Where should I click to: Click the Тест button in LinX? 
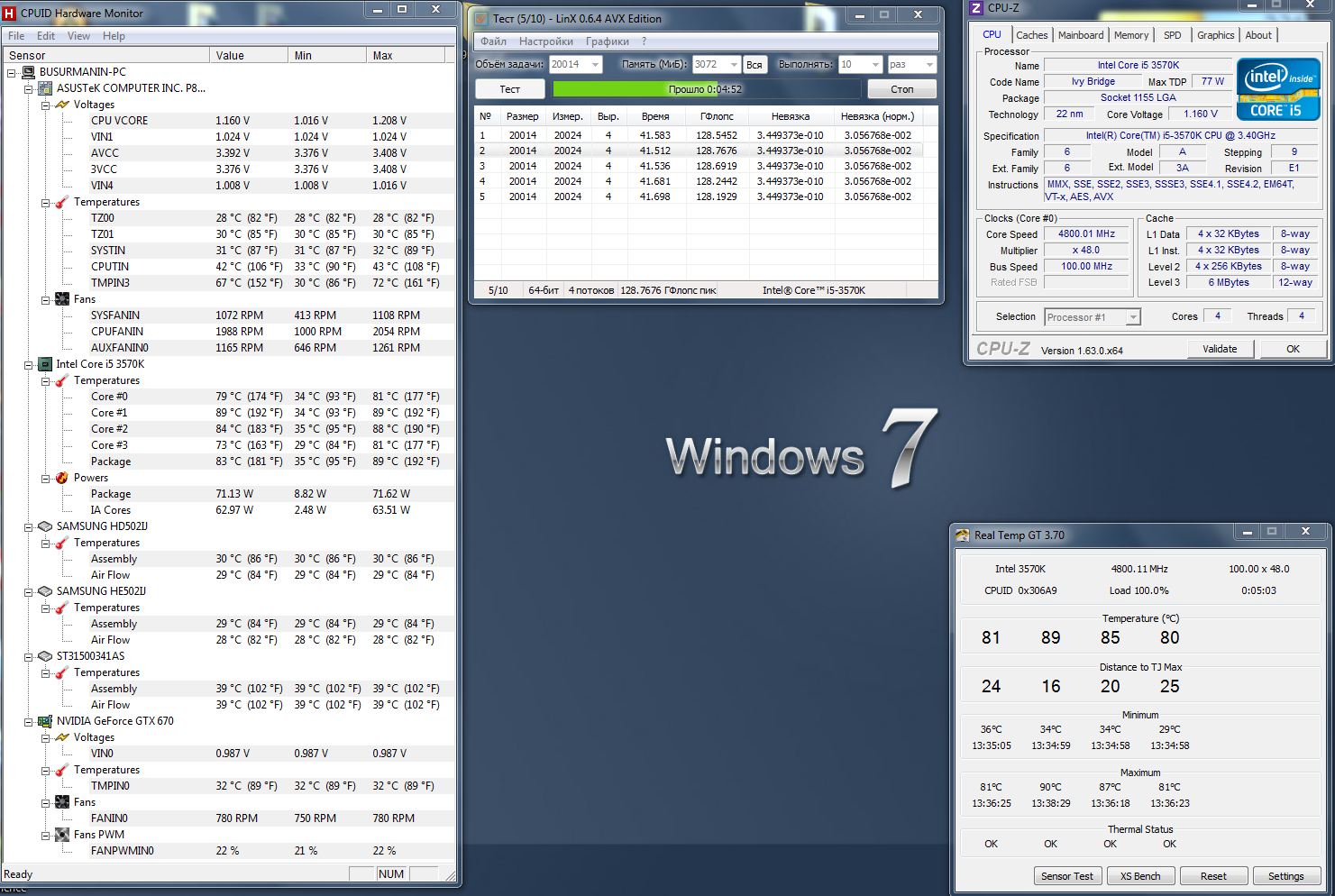pyautogui.click(x=509, y=89)
